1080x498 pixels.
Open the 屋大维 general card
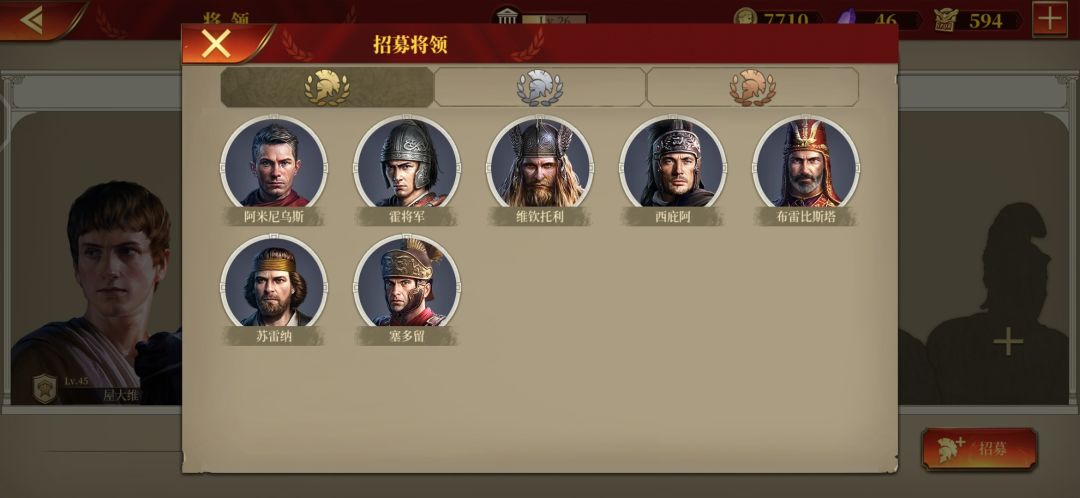(x=96, y=292)
